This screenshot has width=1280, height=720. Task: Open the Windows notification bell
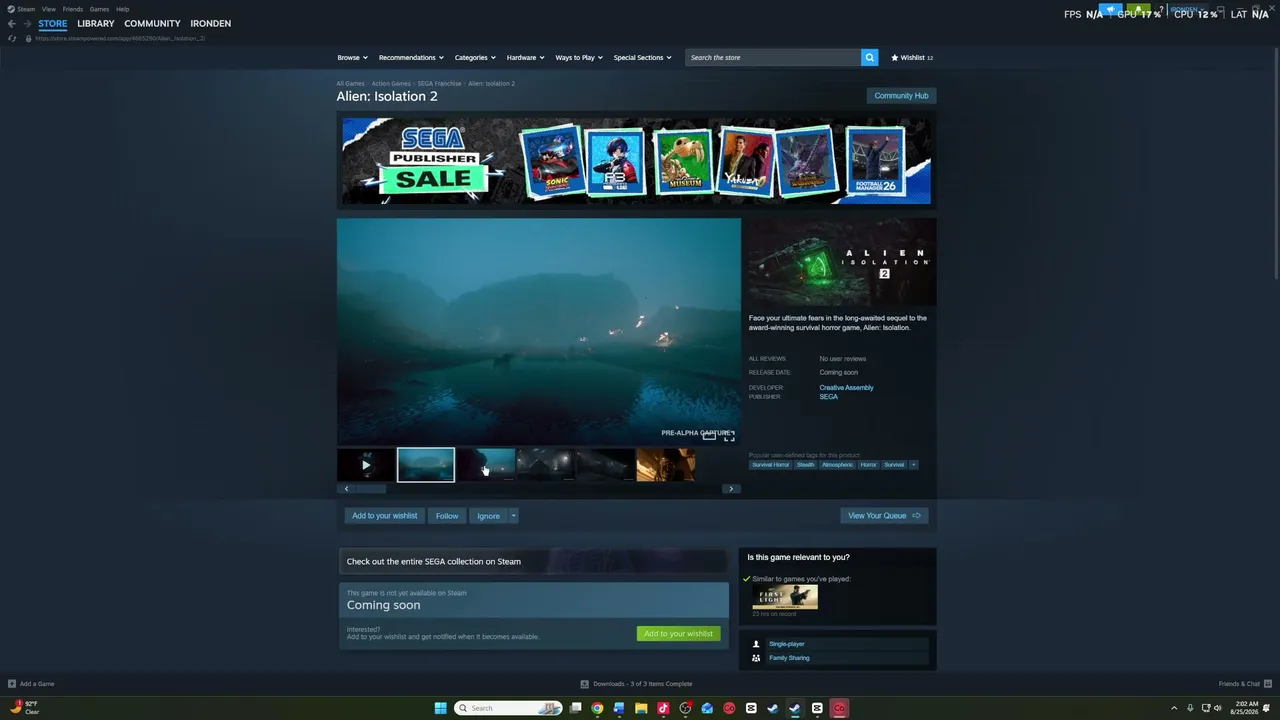tap(1266, 708)
